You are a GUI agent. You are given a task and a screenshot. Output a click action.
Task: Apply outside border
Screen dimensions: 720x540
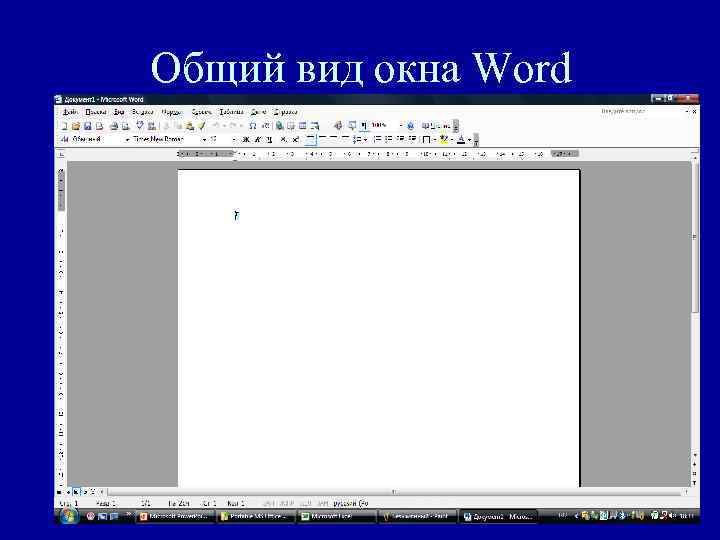(x=426, y=139)
